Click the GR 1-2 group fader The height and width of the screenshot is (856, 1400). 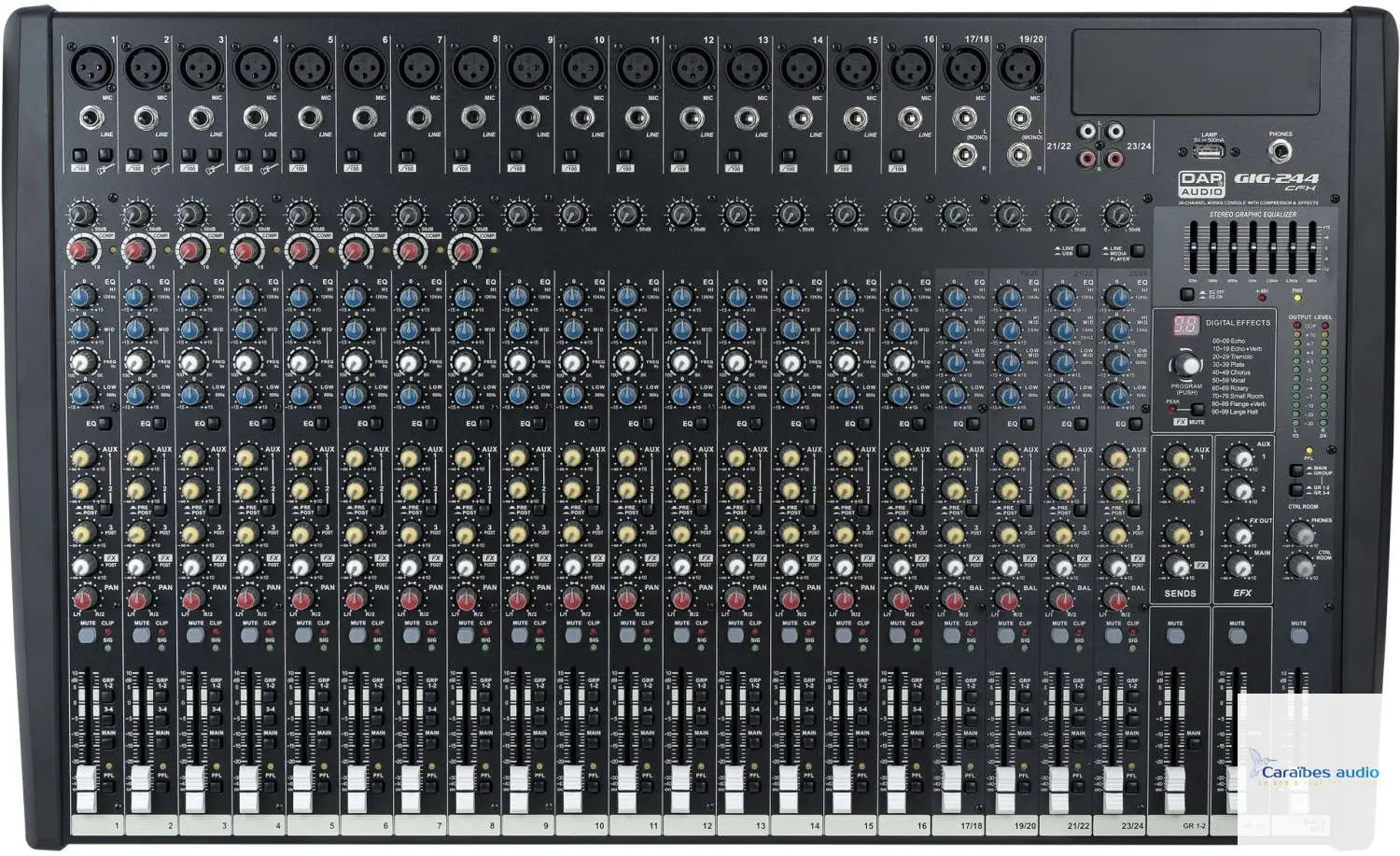[1174, 790]
